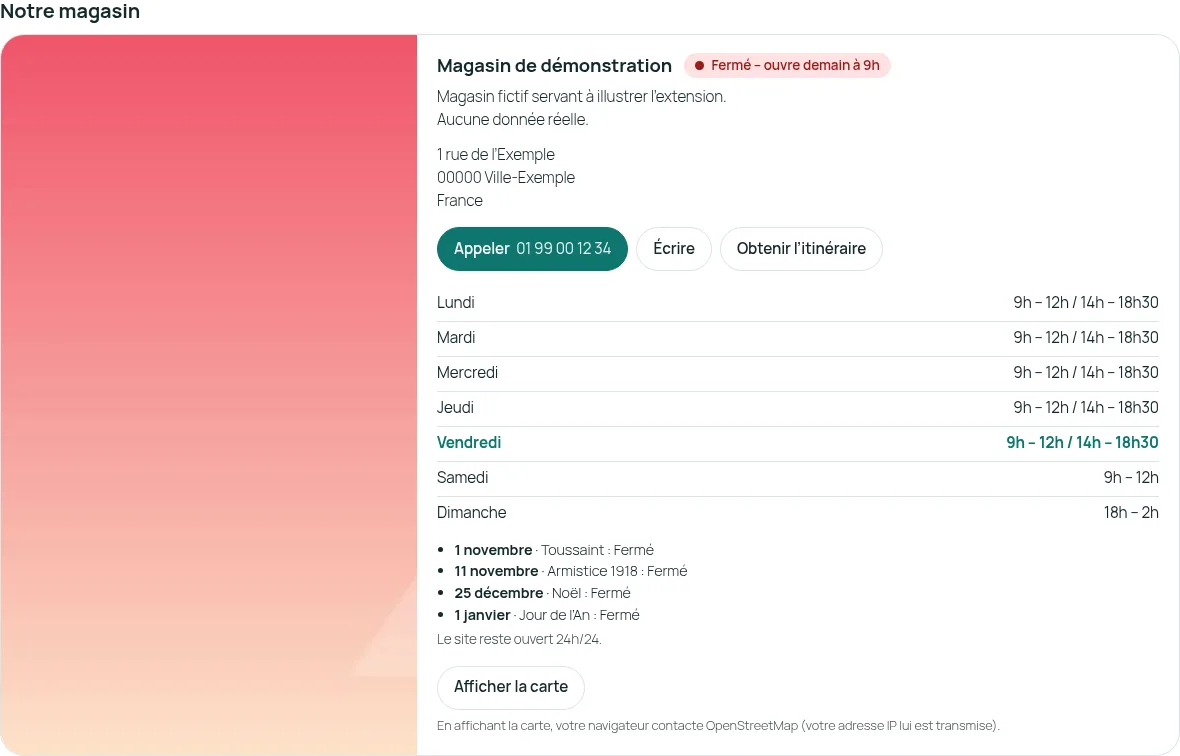1180x756 pixels.
Task: Click the '1 novembre · Toussaint : Fermé' entry
Action: click(554, 550)
